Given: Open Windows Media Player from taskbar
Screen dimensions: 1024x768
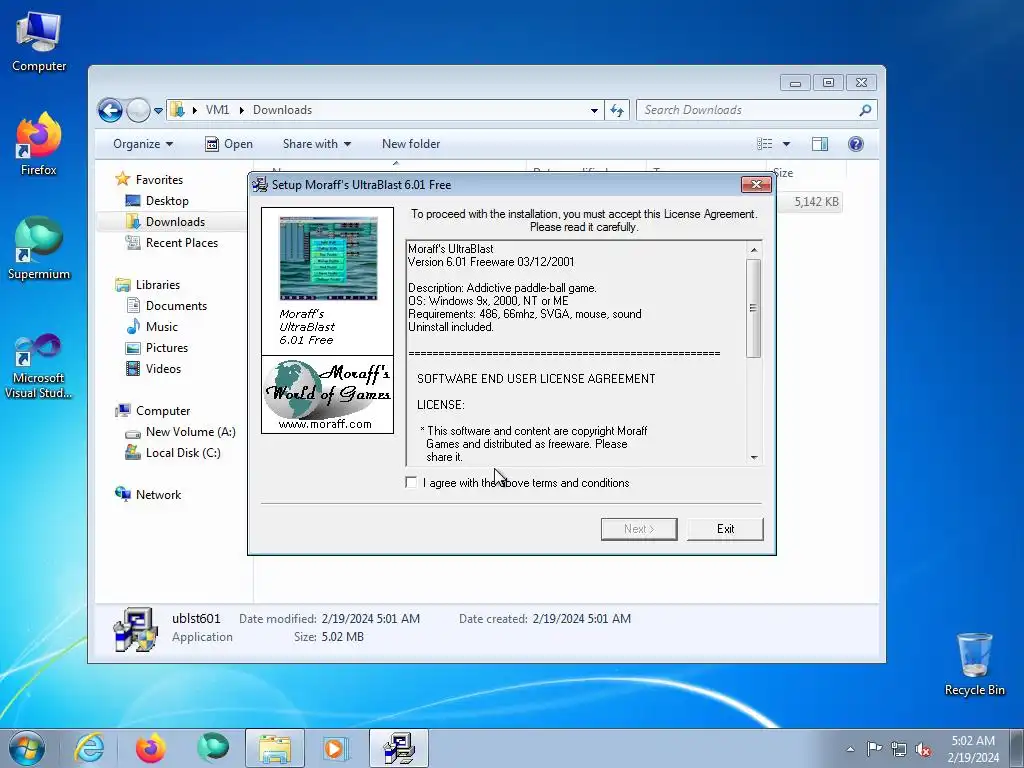Looking at the screenshot, I should pos(336,748).
